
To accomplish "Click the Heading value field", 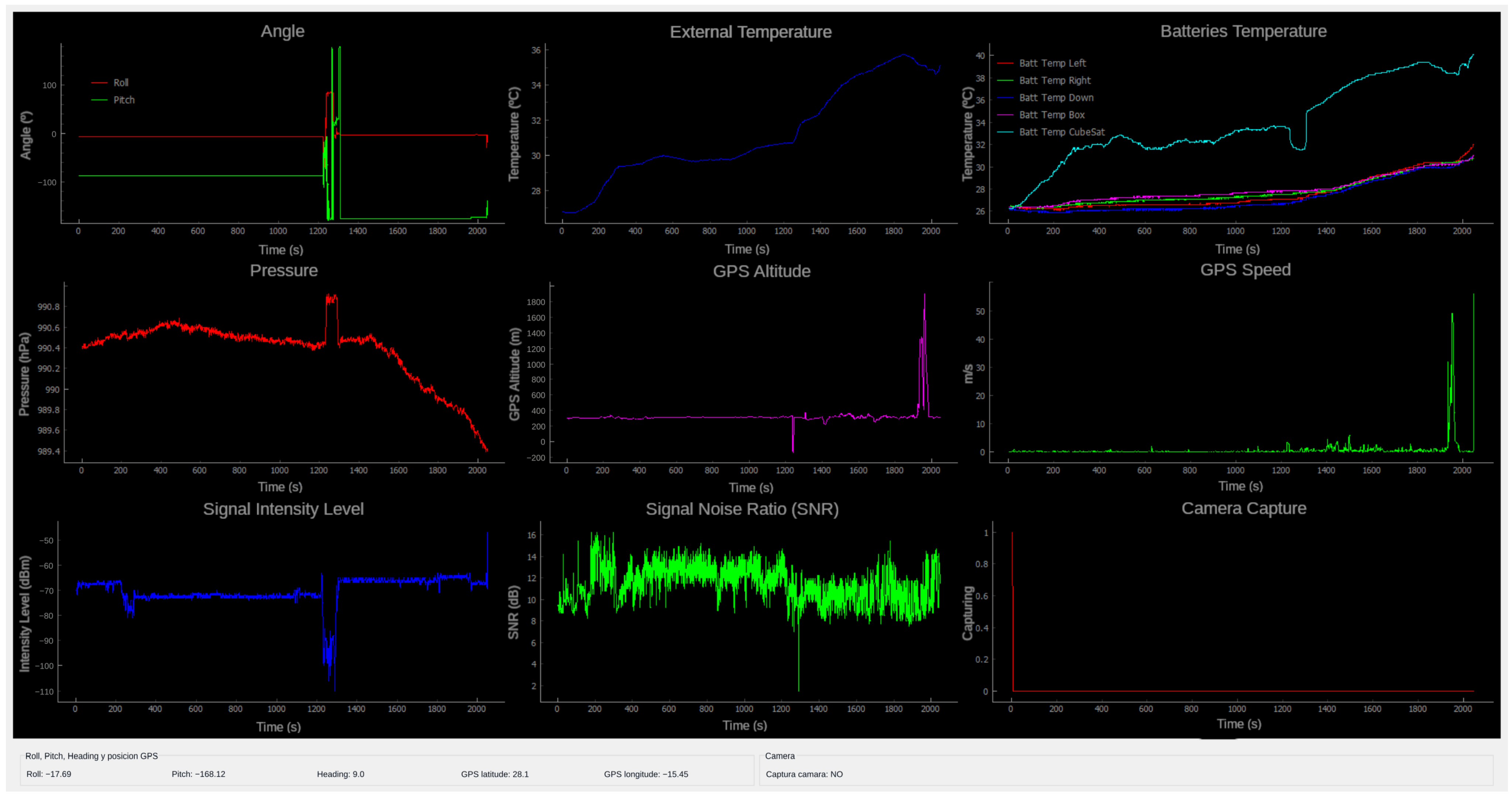I will (340, 774).
